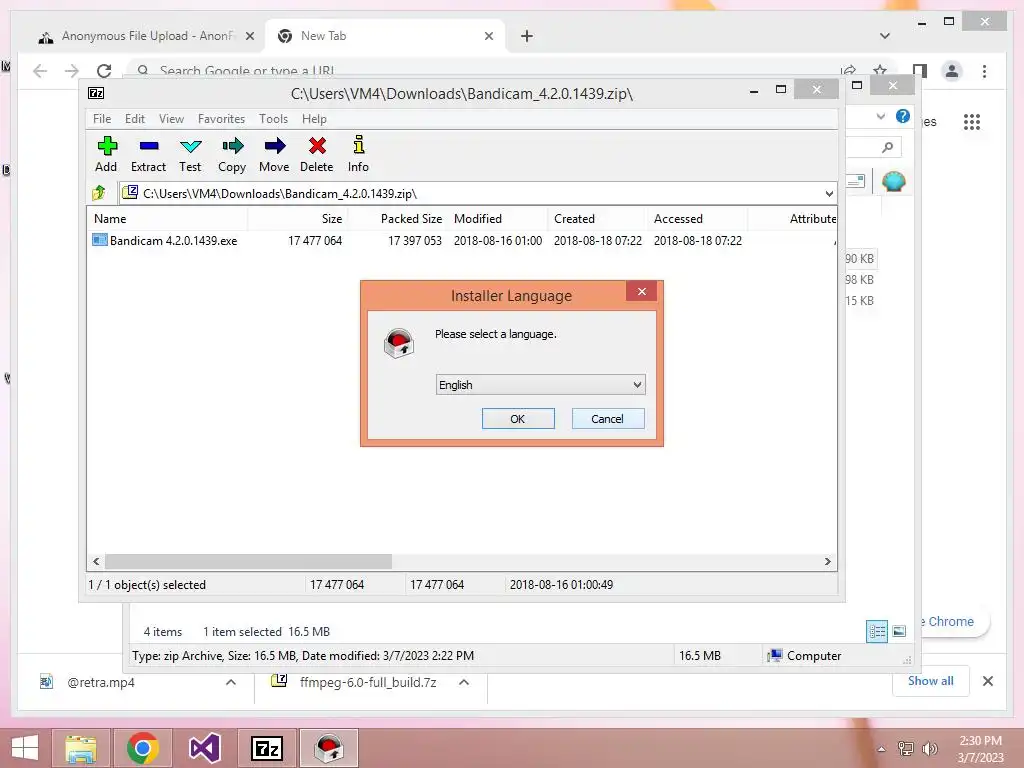The image size is (1024, 768).
Task: Open File Explorer from the taskbar
Action: click(x=81, y=748)
